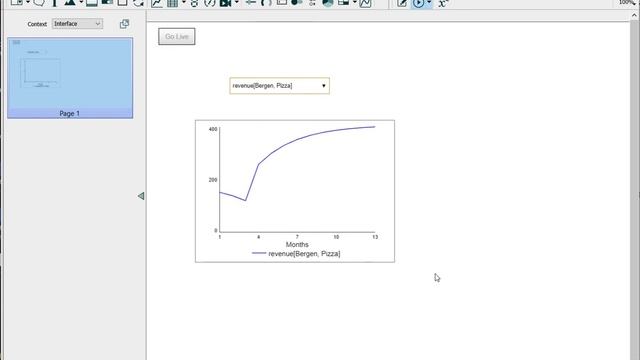Click the area-graph icon at the toolbar end
Viewport: 640px width, 360px height.
point(365,3)
